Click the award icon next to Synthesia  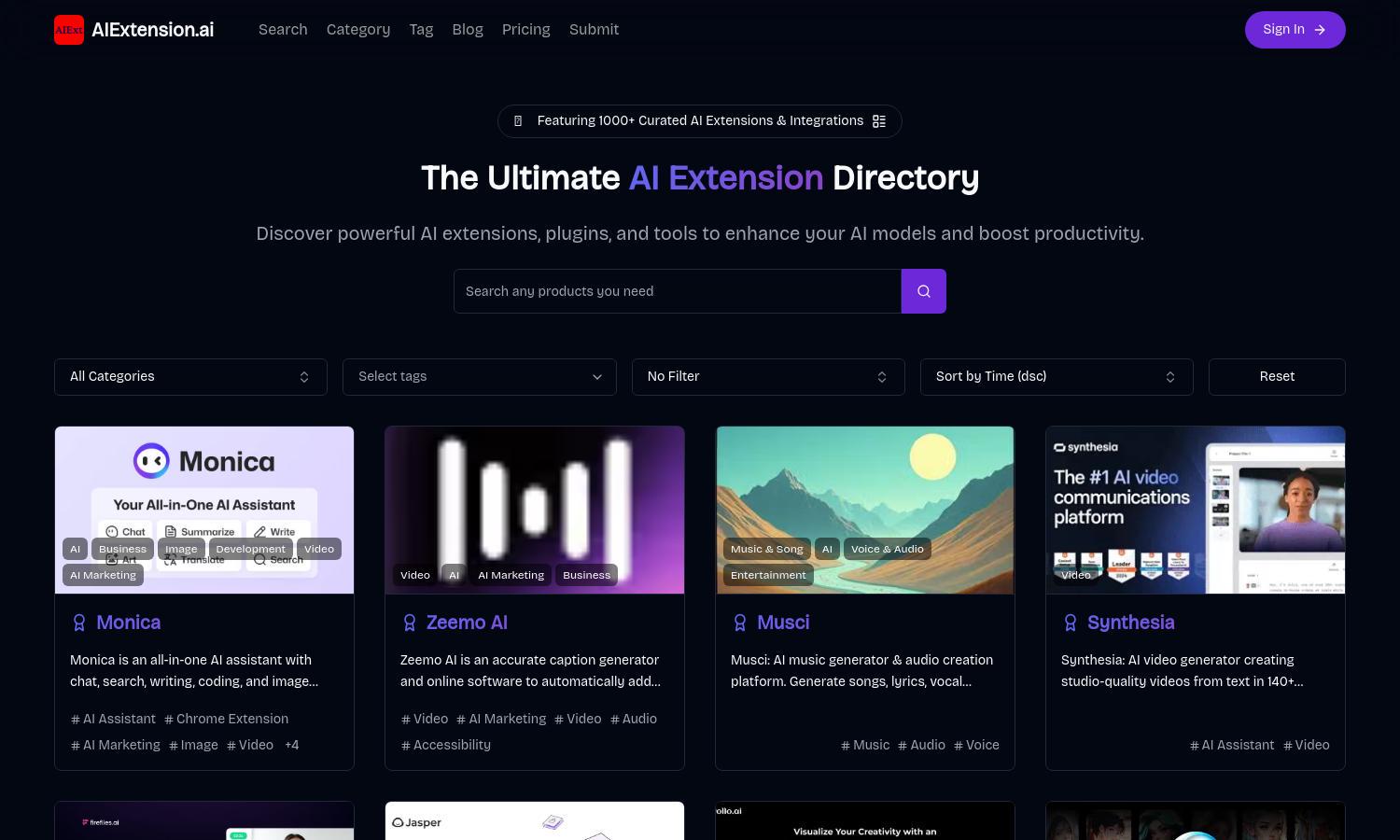[1071, 623]
